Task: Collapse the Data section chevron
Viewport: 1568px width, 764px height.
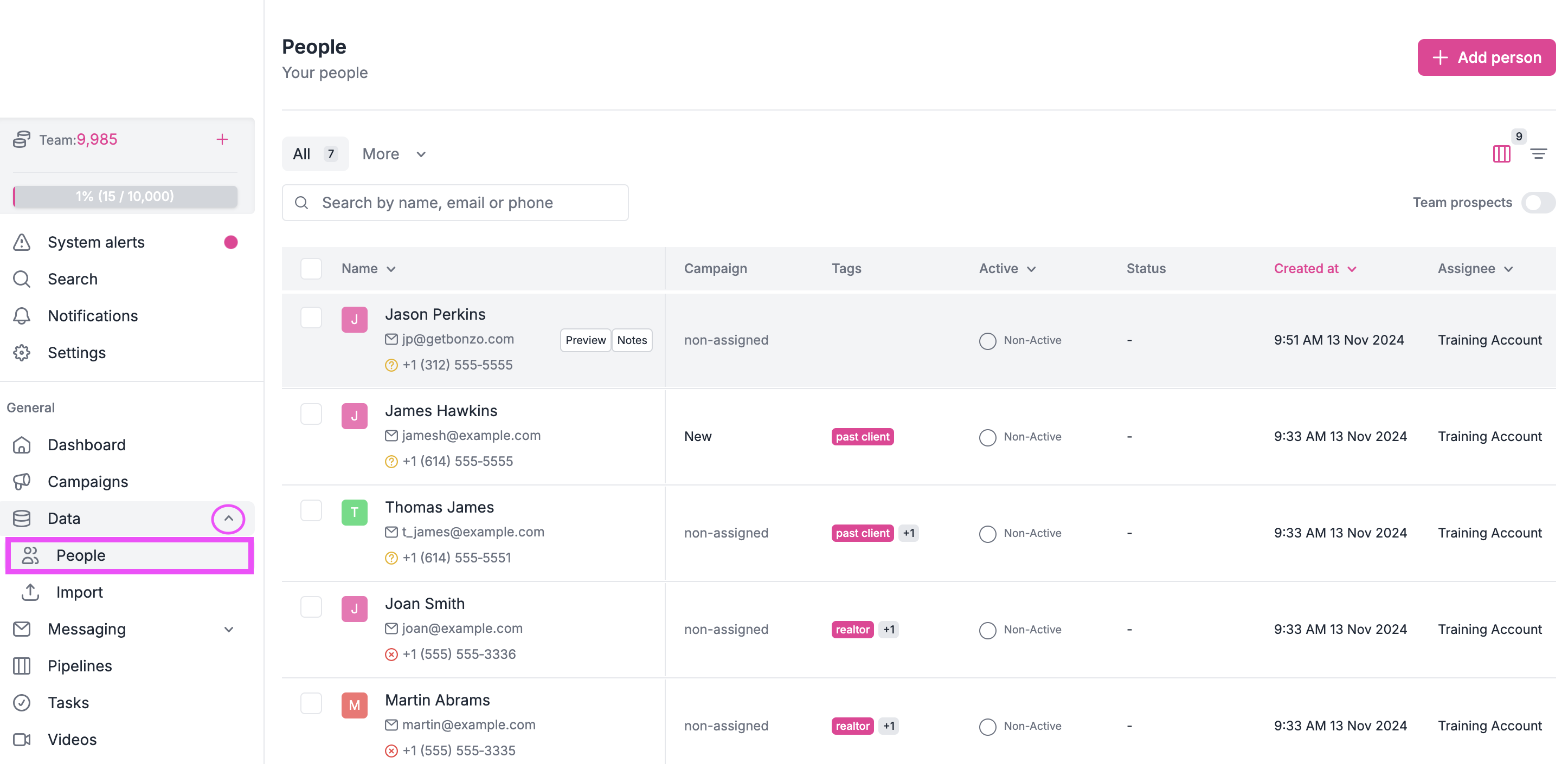Action: tap(228, 518)
